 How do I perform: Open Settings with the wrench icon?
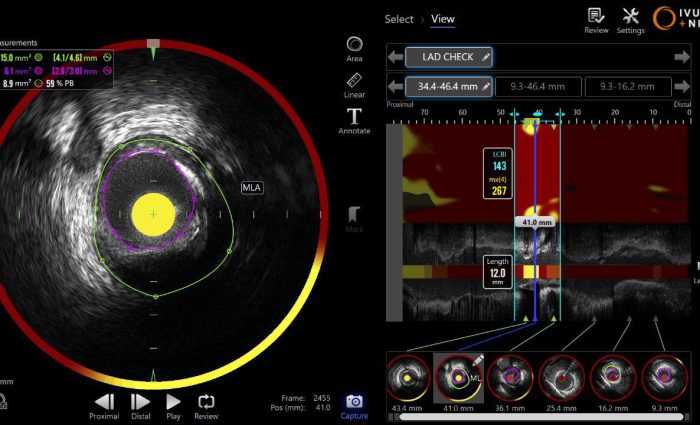click(630, 19)
